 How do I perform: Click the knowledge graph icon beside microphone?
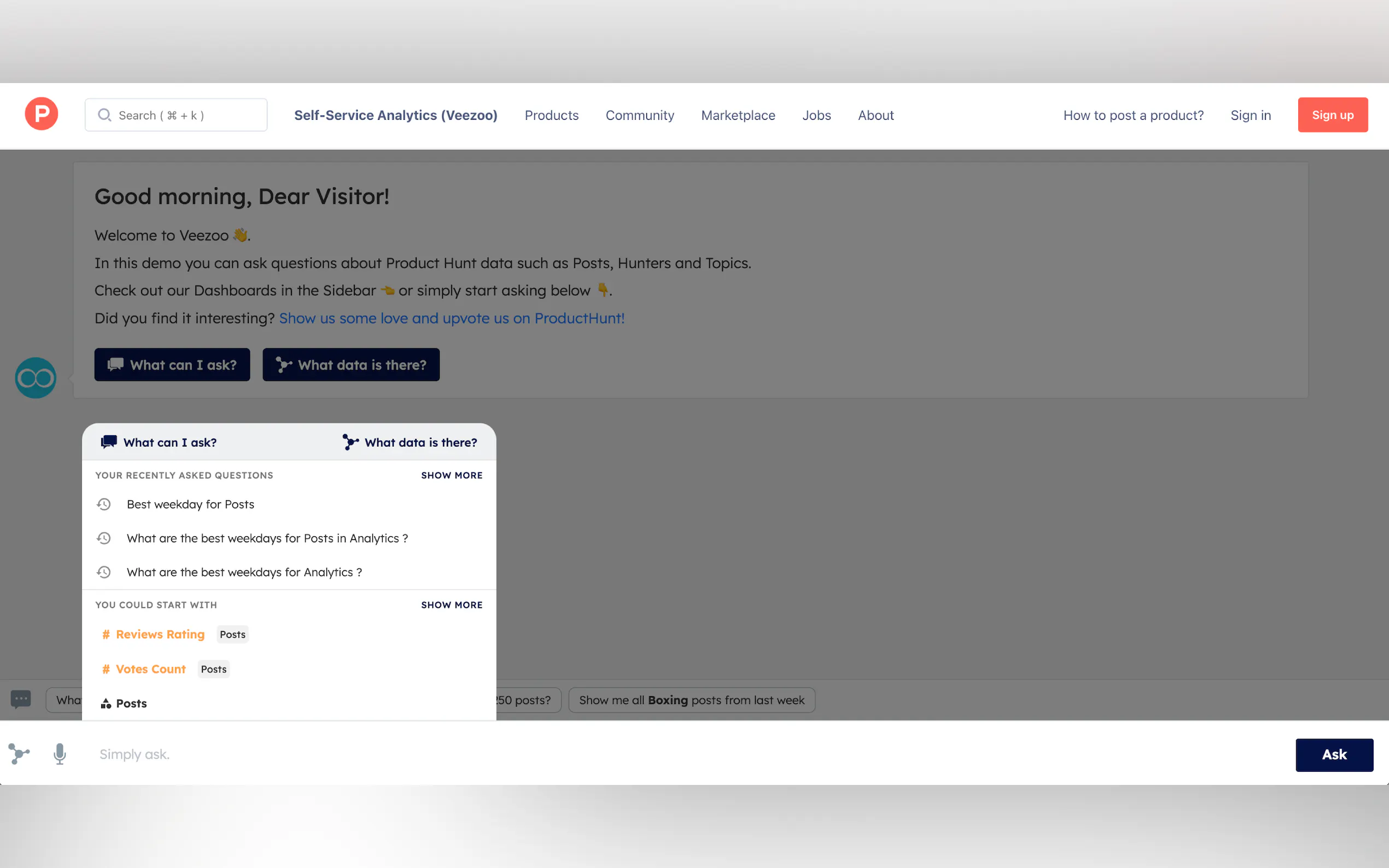tap(19, 754)
